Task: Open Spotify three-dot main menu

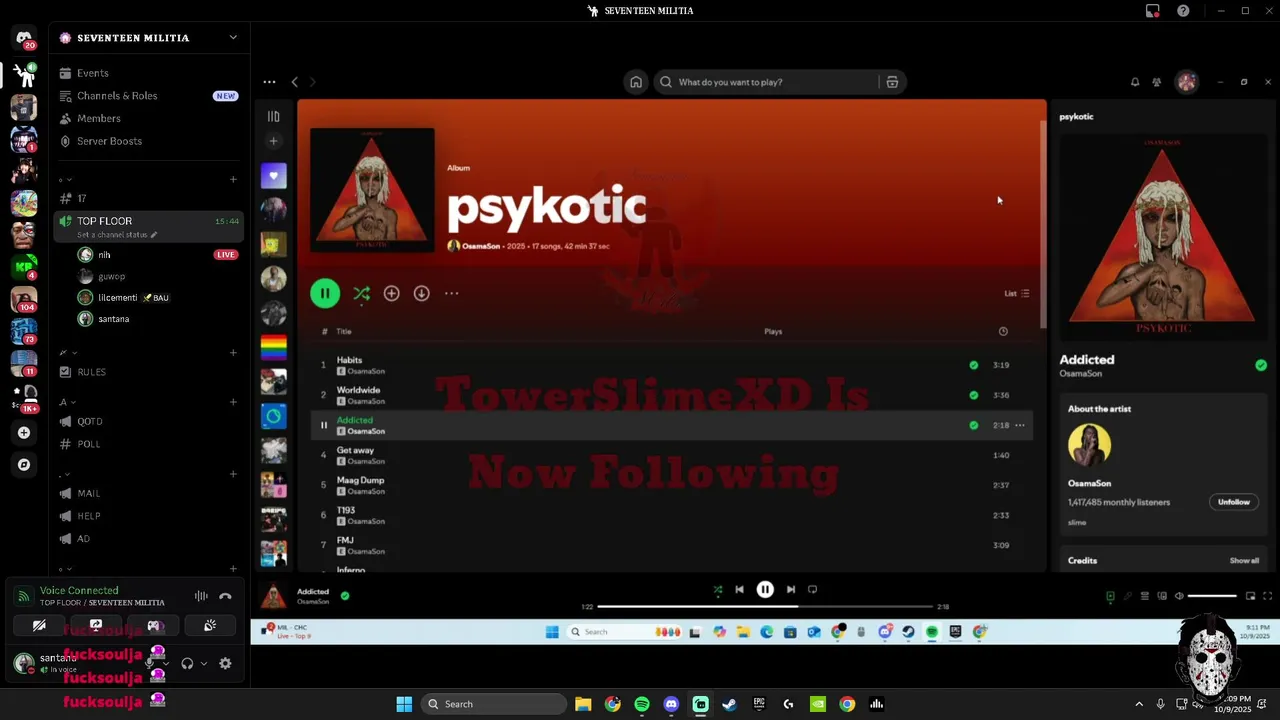Action: click(x=269, y=82)
